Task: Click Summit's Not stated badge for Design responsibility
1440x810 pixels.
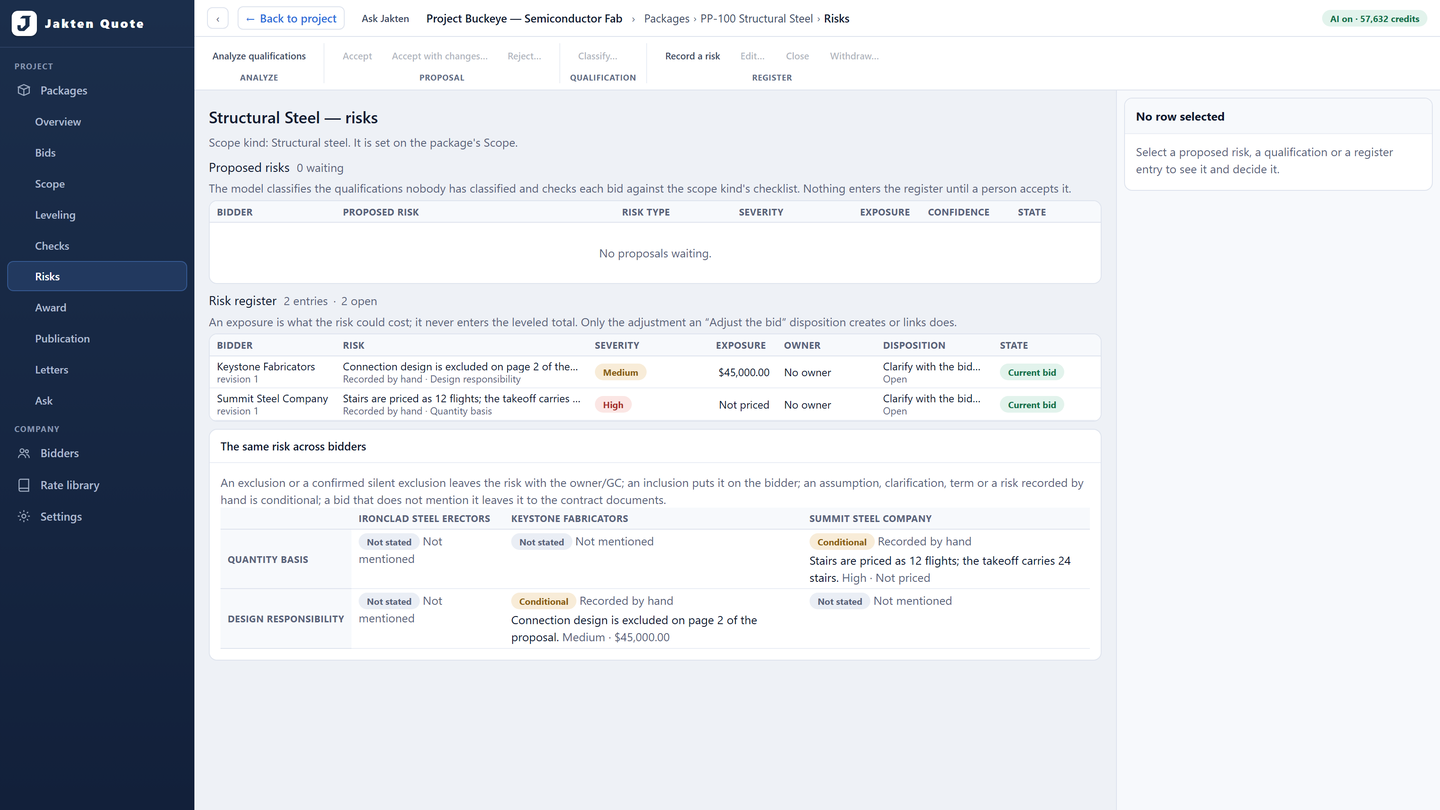Action: 840,601
